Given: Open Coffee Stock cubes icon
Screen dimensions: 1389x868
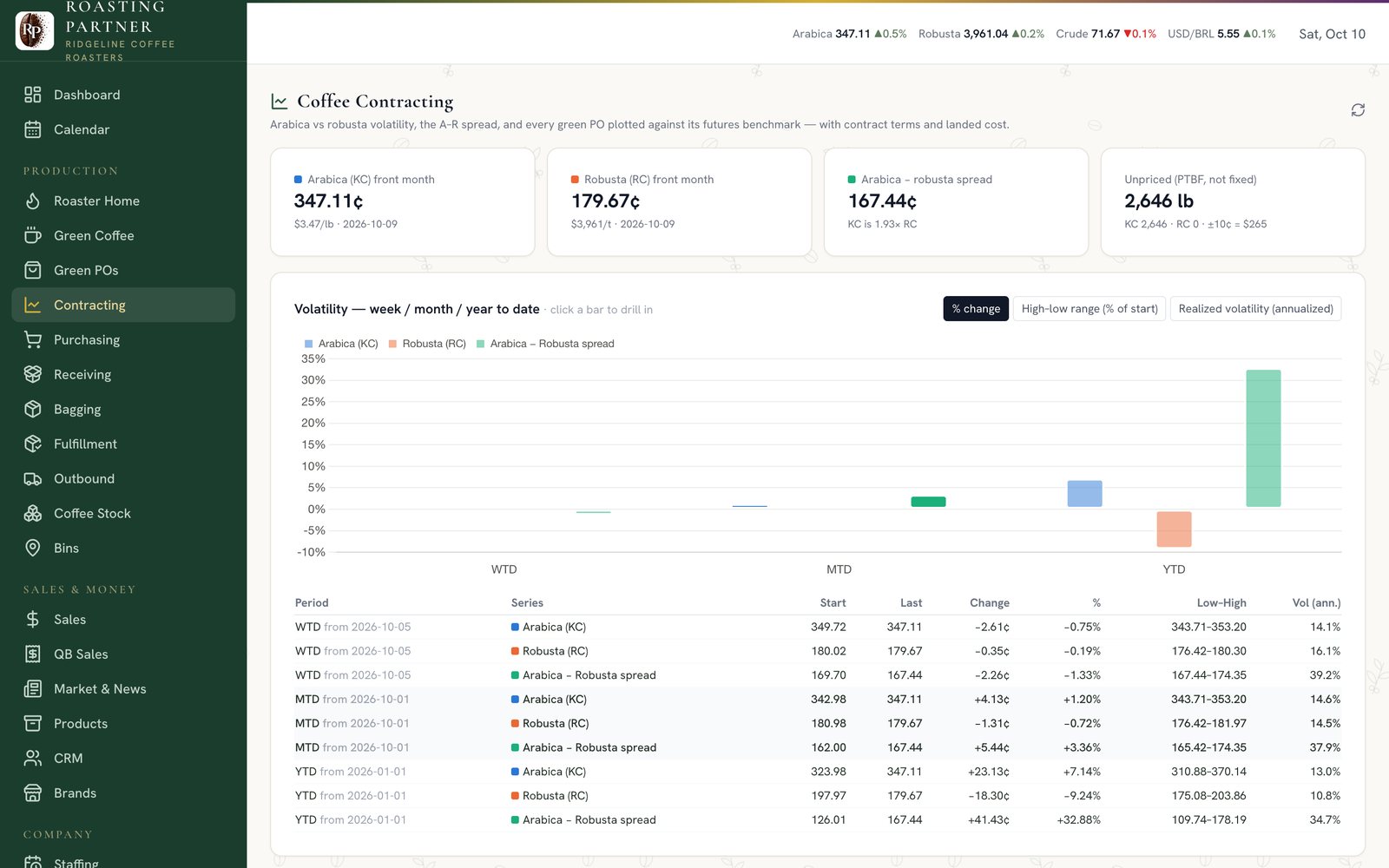Looking at the screenshot, I should [x=33, y=513].
